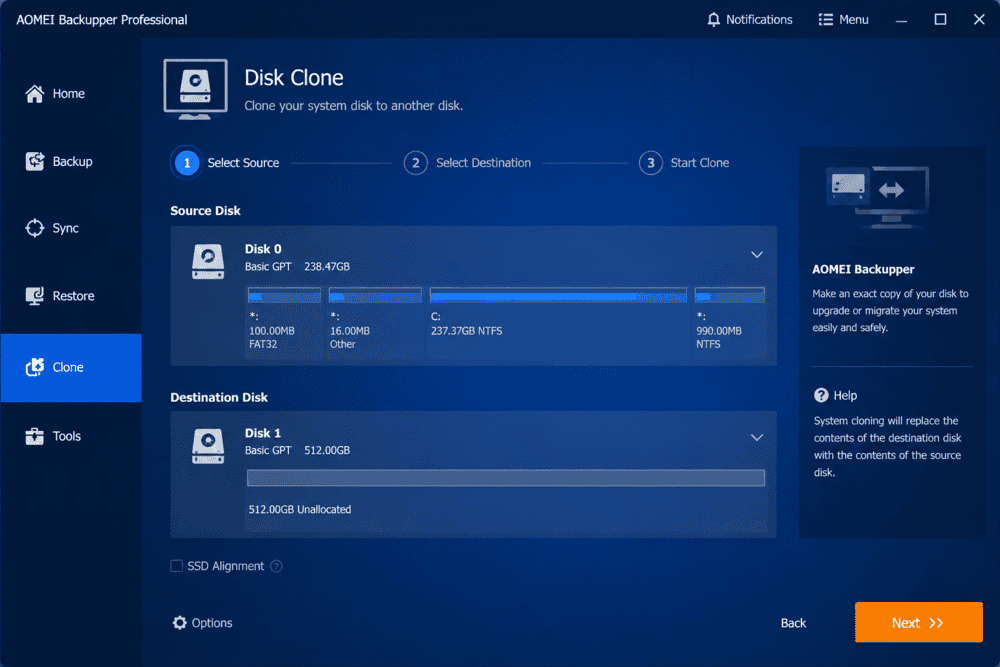Image resolution: width=1000 pixels, height=667 pixels.
Task: Click the Menu list icon
Action: (825, 20)
